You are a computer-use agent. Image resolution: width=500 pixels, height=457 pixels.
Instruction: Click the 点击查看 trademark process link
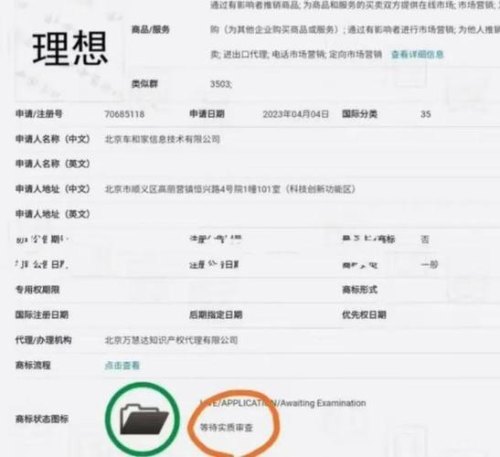pyautogui.click(x=122, y=365)
